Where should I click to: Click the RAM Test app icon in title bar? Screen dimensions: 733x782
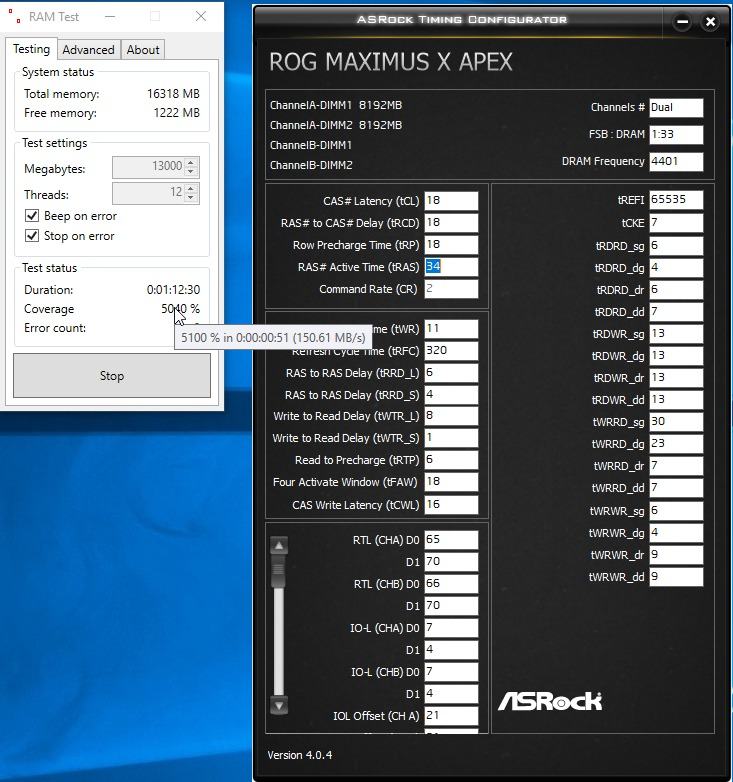tap(14, 16)
